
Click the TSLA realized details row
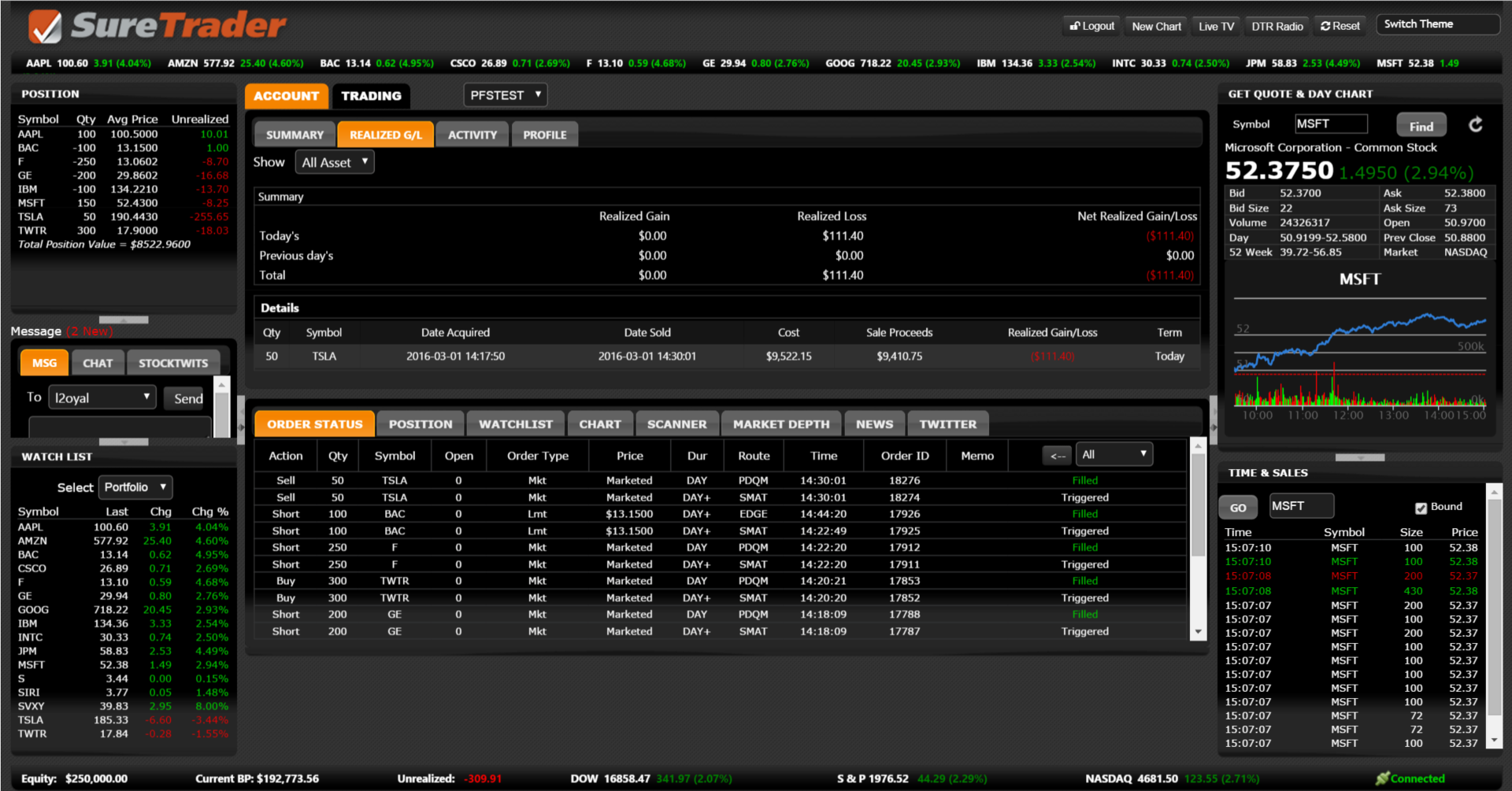pos(727,357)
